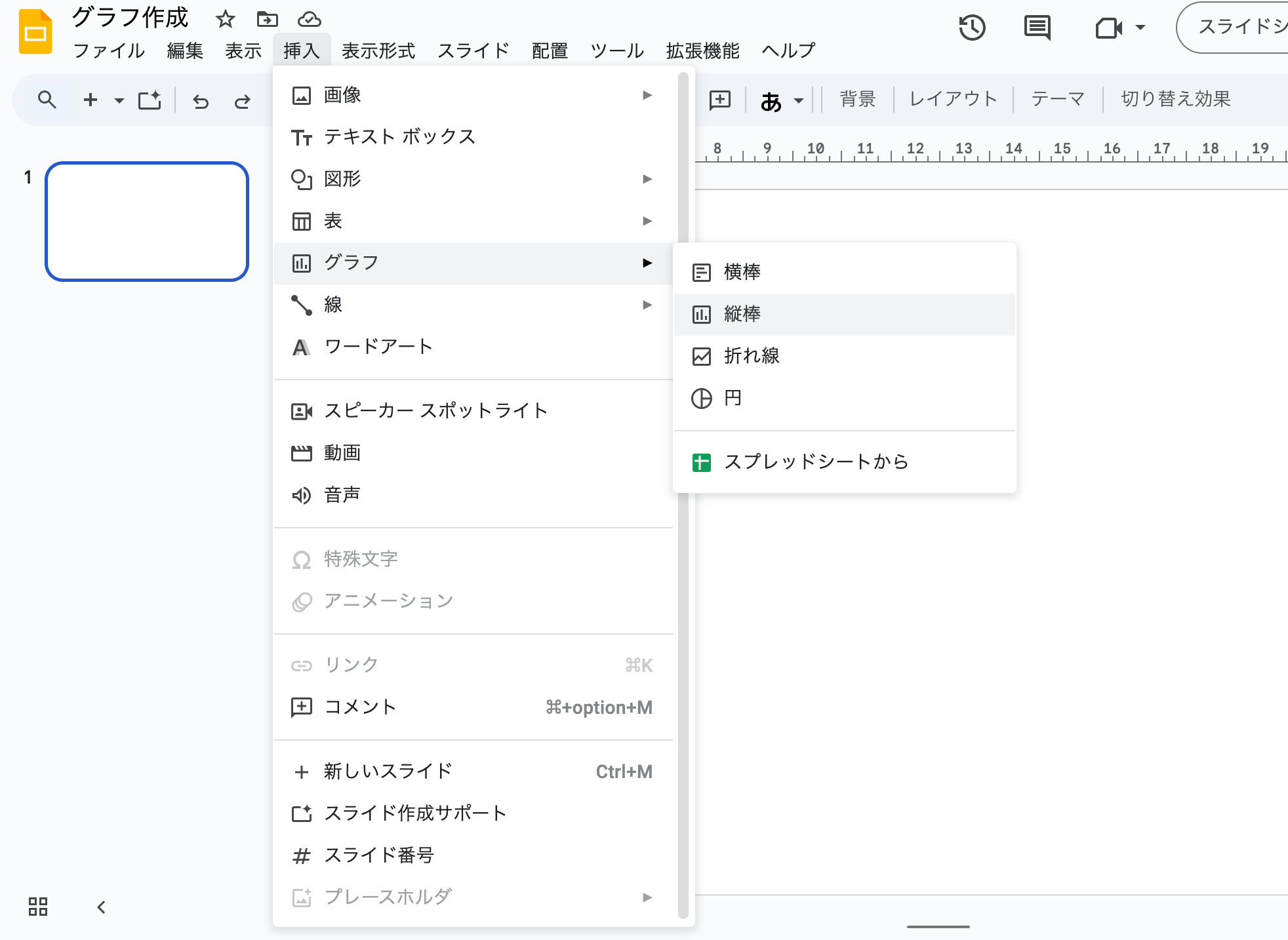Click the redo arrow icon

[x=242, y=100]
